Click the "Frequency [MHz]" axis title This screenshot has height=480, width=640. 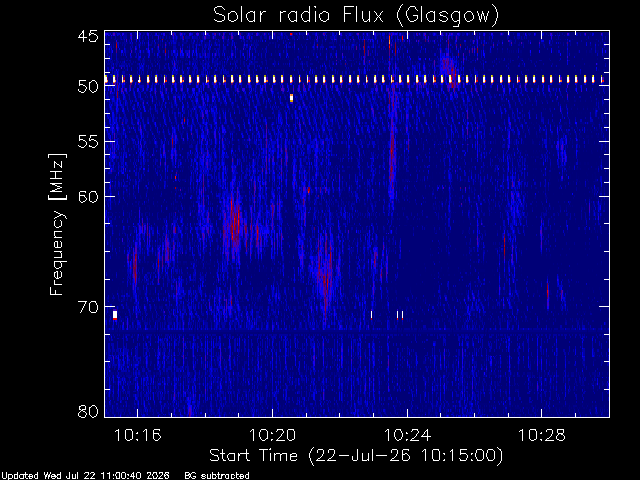point(57,224)
